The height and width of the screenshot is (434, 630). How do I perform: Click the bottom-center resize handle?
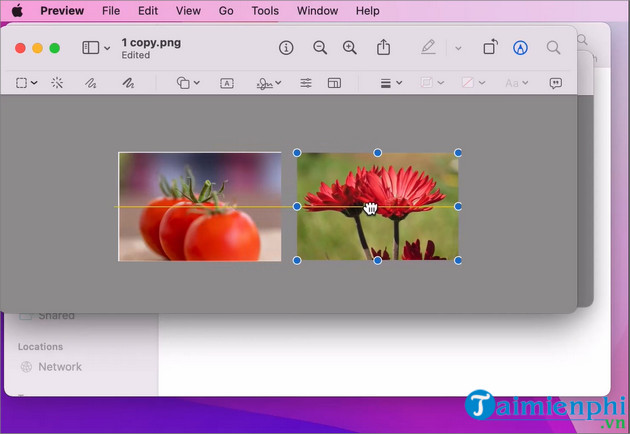(x=377, y=260)
